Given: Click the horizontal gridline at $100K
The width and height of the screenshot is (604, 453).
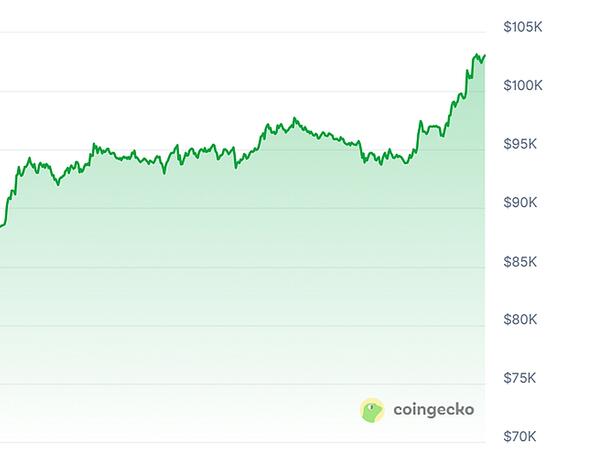Looking at the screenshot, I should [x=200, y=92].
